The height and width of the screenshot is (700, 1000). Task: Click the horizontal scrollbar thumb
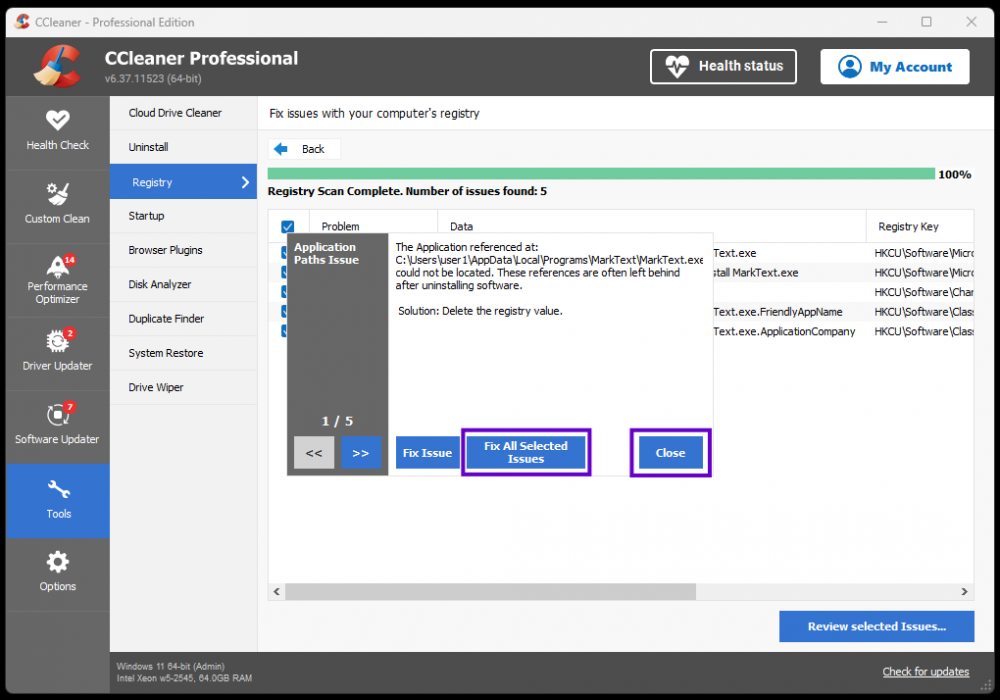(490, 592)
